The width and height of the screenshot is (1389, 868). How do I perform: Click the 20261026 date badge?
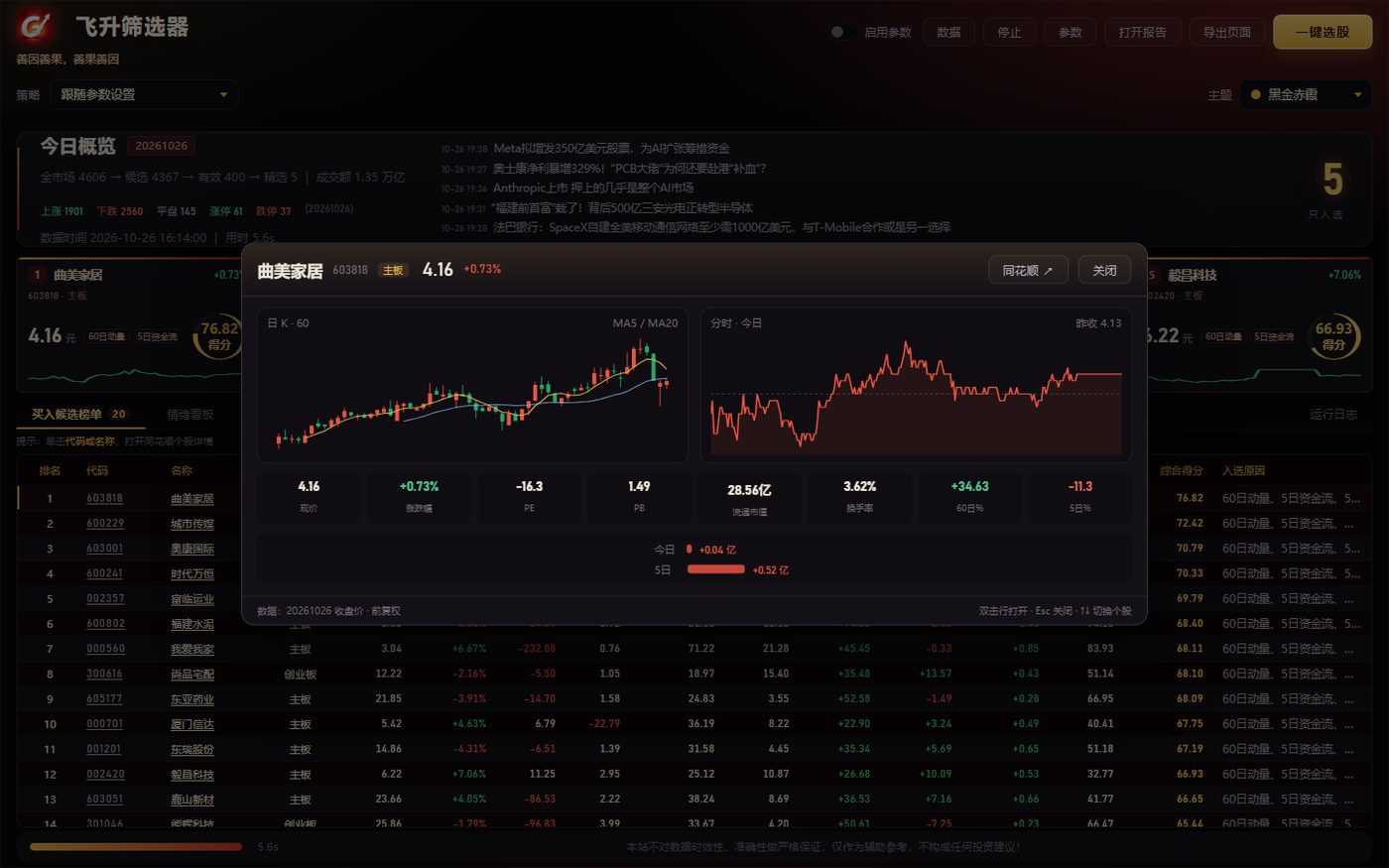point(161,146)
